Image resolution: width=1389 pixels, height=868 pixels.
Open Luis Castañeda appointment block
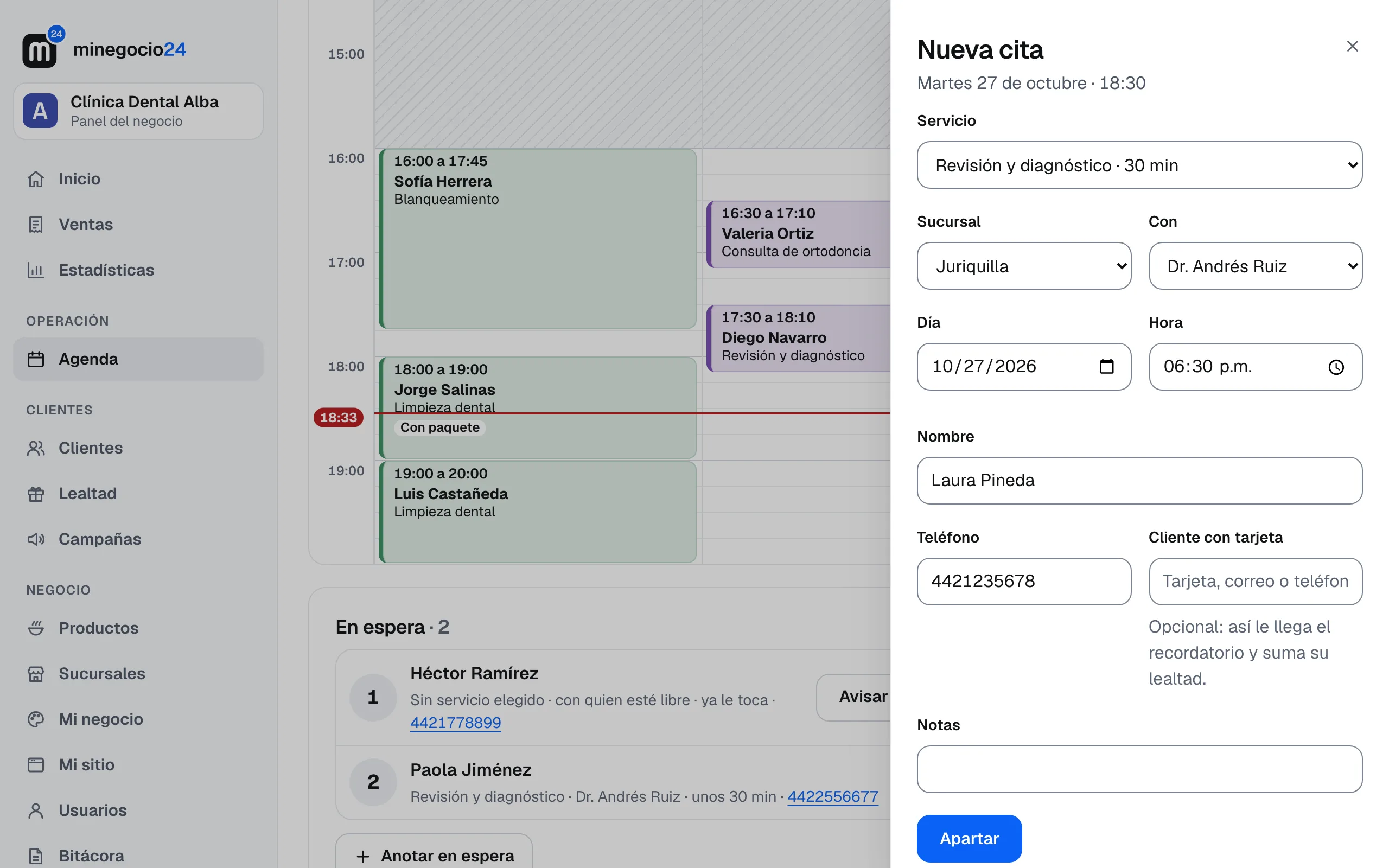click(537, 512)
